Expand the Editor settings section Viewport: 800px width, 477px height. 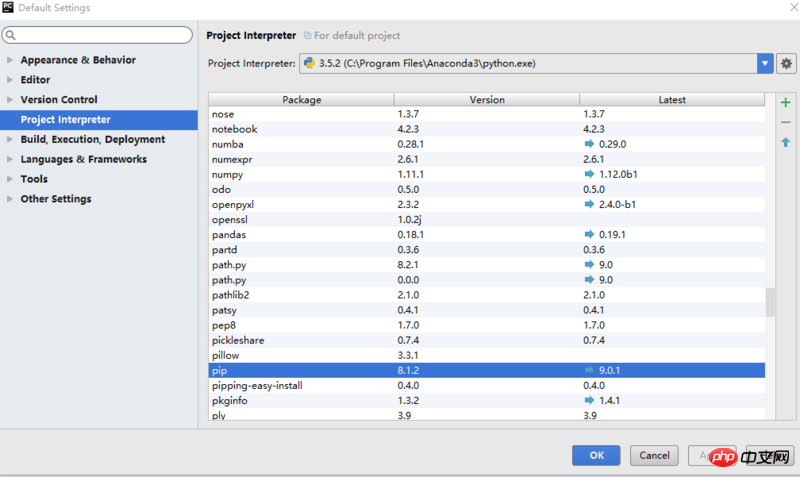tap(10, 80)
